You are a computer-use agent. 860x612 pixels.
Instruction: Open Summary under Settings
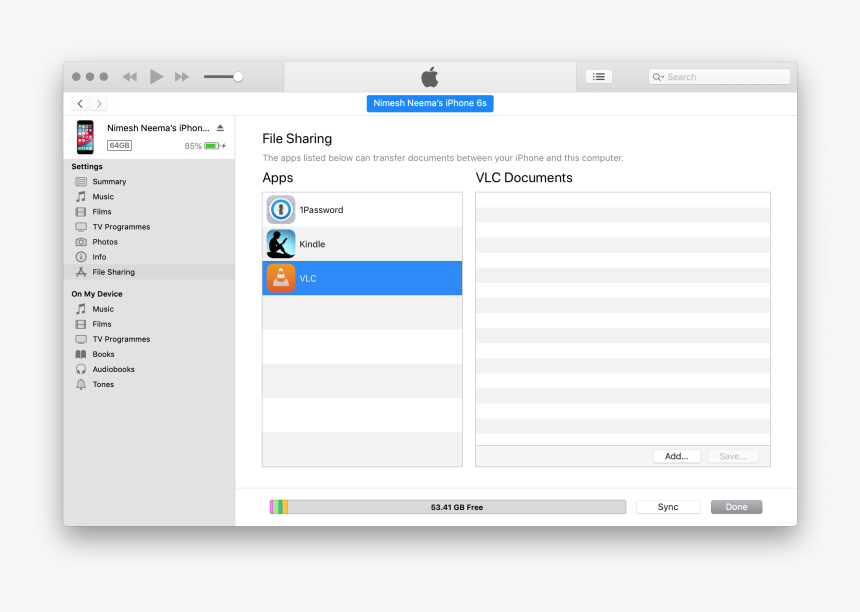[149, 182]
